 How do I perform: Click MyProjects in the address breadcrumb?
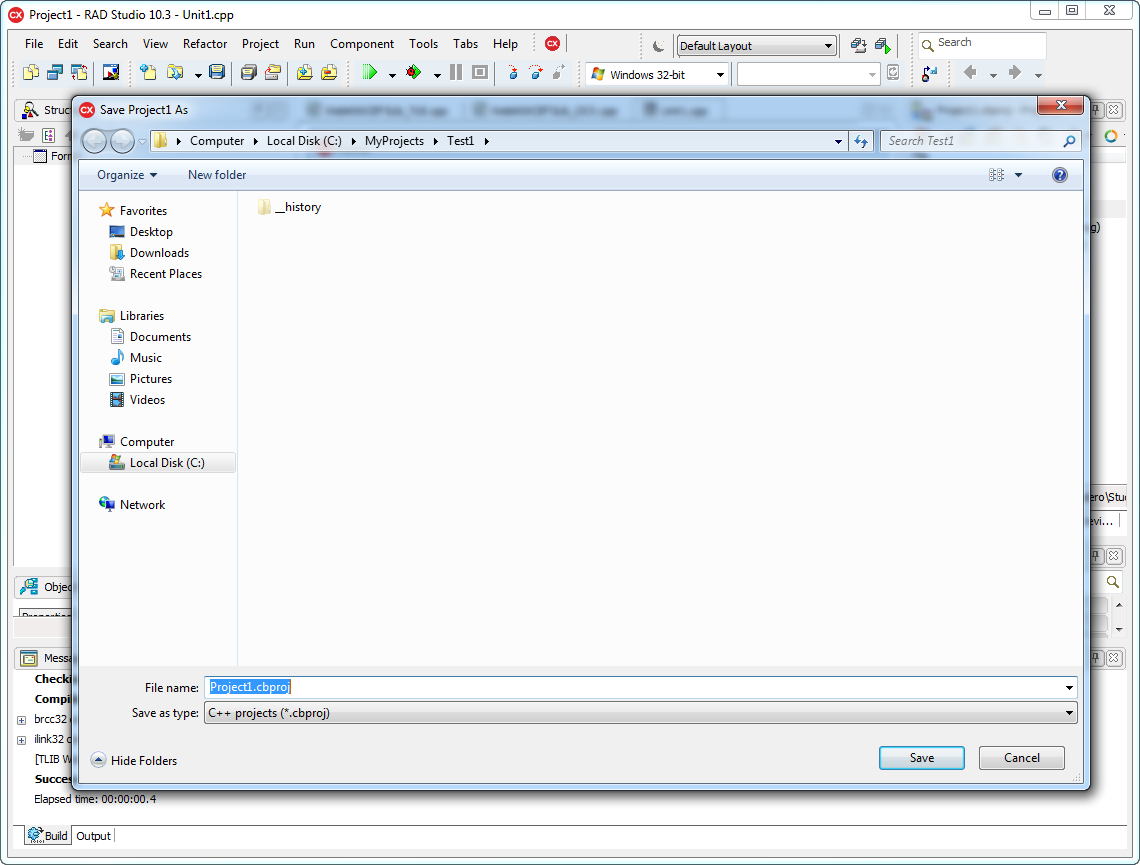point(394,141)
